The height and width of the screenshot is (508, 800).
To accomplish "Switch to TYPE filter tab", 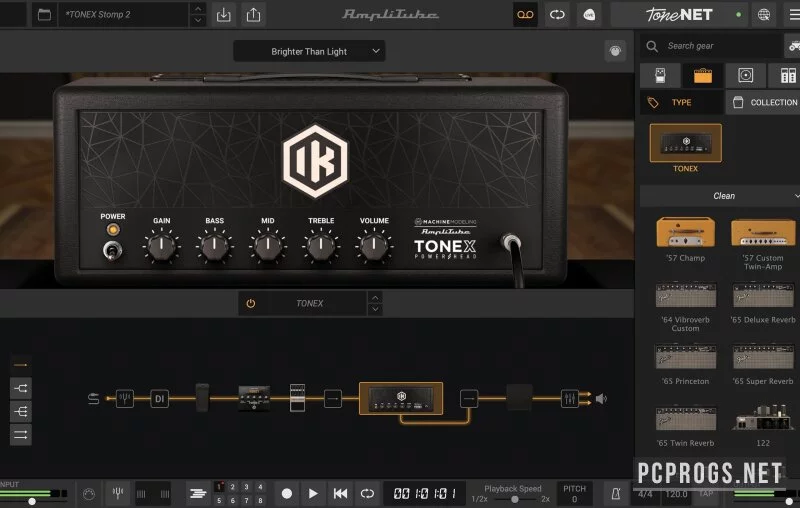I will (681, 103).
